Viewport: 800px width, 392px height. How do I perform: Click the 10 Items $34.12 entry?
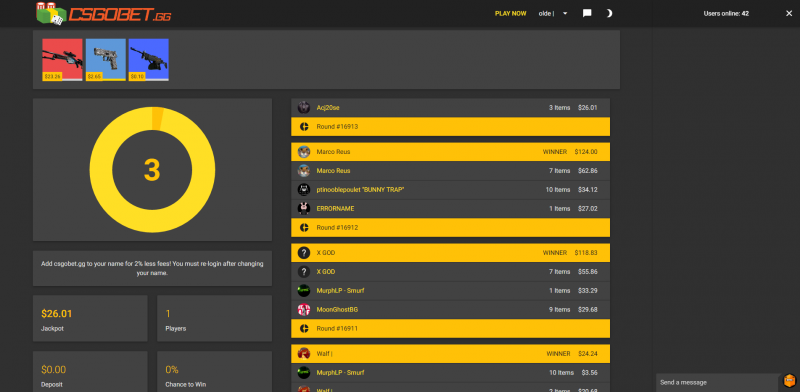click(x=571, y=189)
